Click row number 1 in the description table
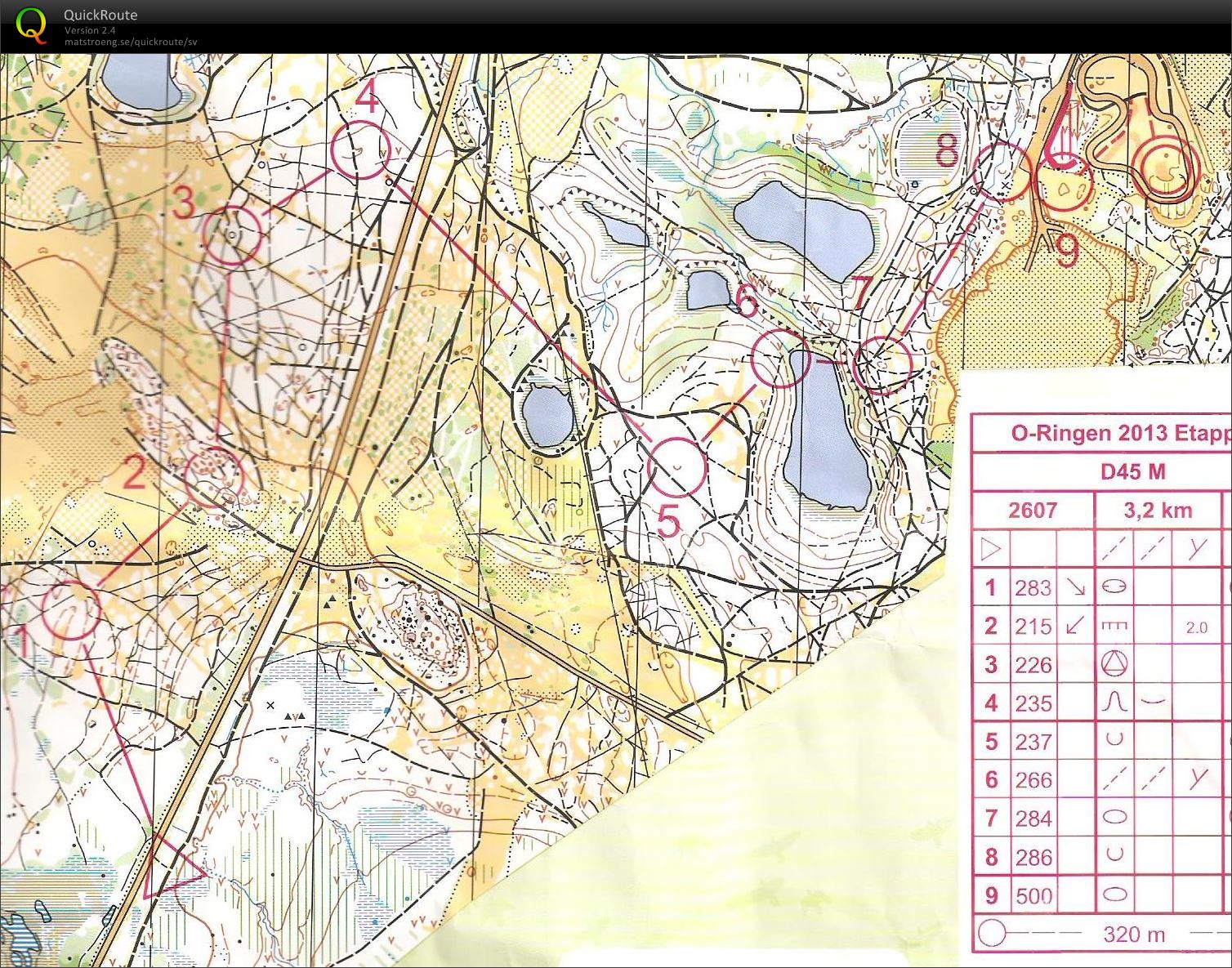The height and width of the screenshot is (968, 1232). pyautogui.click(x=991, y=587)
